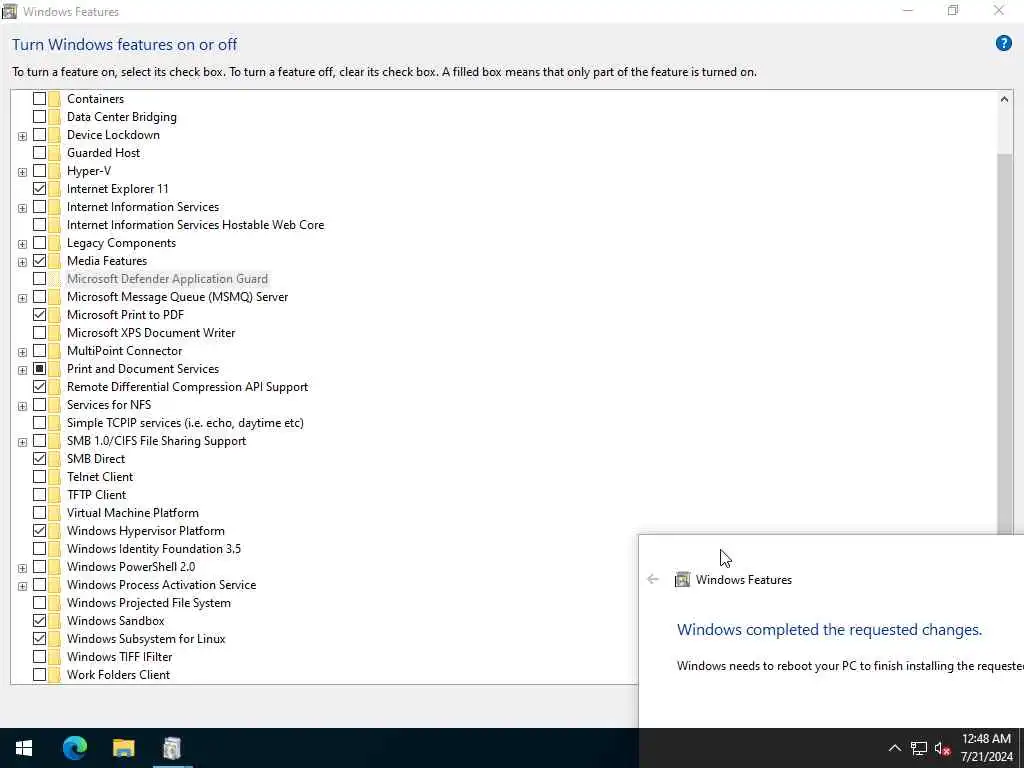Uncheck Windows Subsystem for Linux
This screenshot has width=1024, height=768.
tap(39, 639)
